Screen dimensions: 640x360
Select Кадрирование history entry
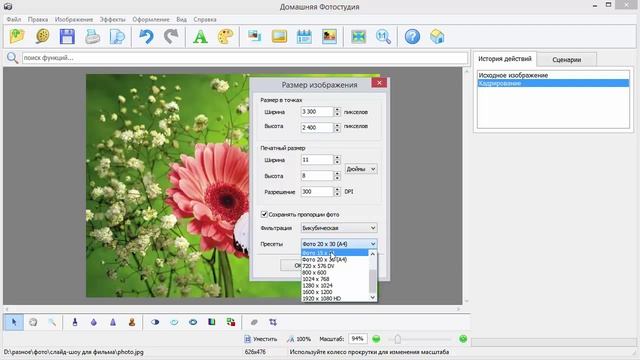tap(553, 83)
